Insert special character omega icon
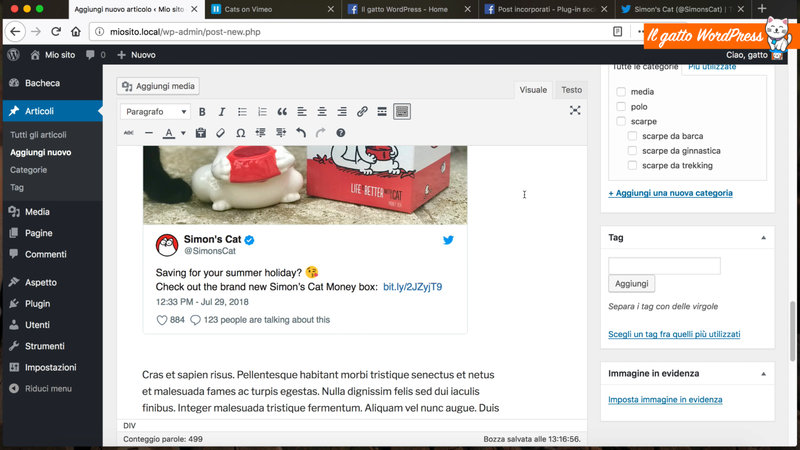 [x=240, y=133]
